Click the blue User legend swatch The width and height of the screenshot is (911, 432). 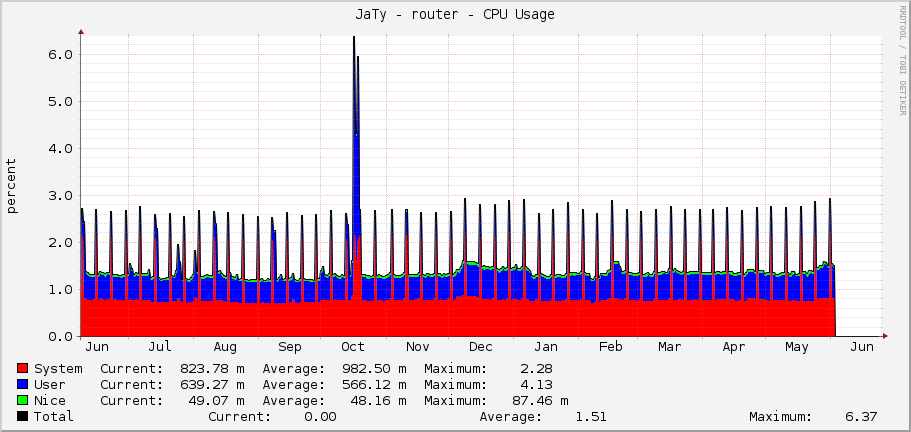(23, 384)
